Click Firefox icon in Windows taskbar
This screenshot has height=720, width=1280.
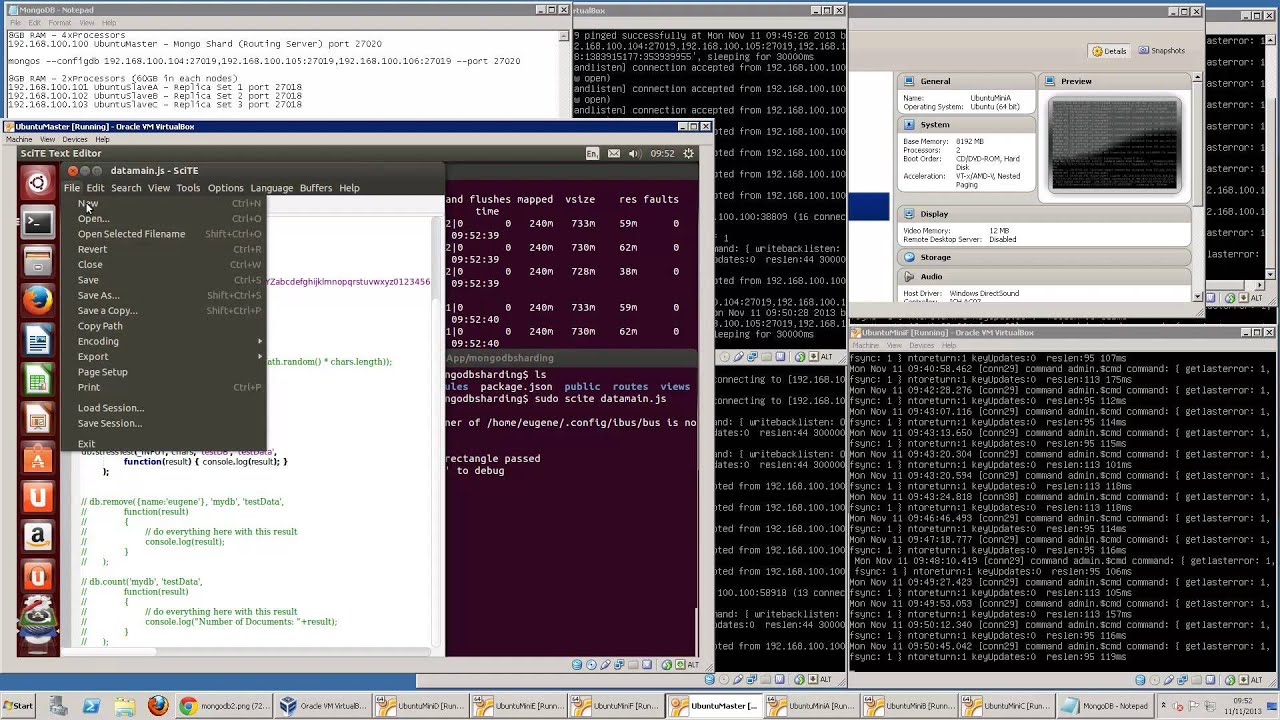click(x=157, y=706)
